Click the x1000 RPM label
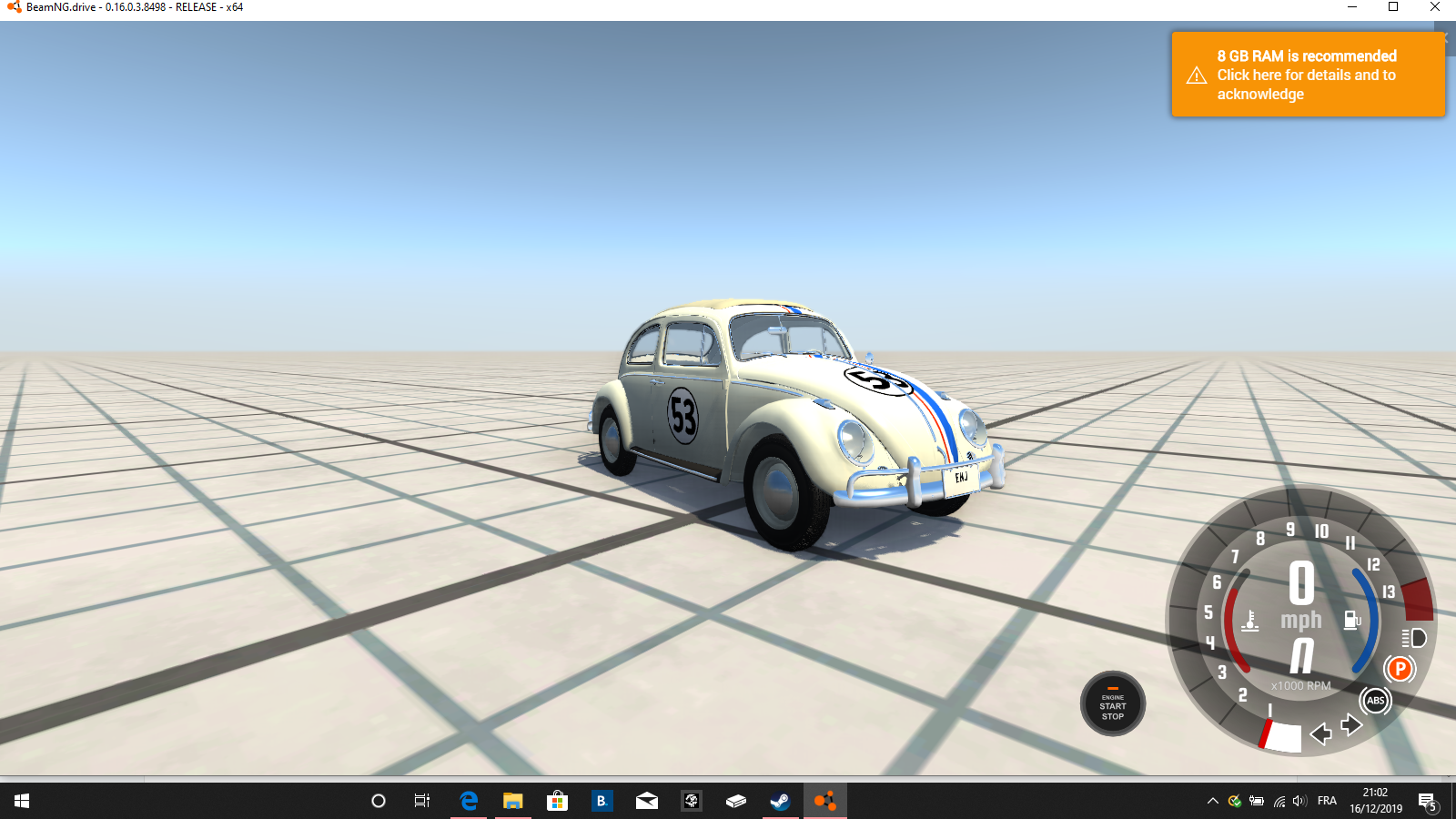Screen dimensions: 1456x819 1300,686
